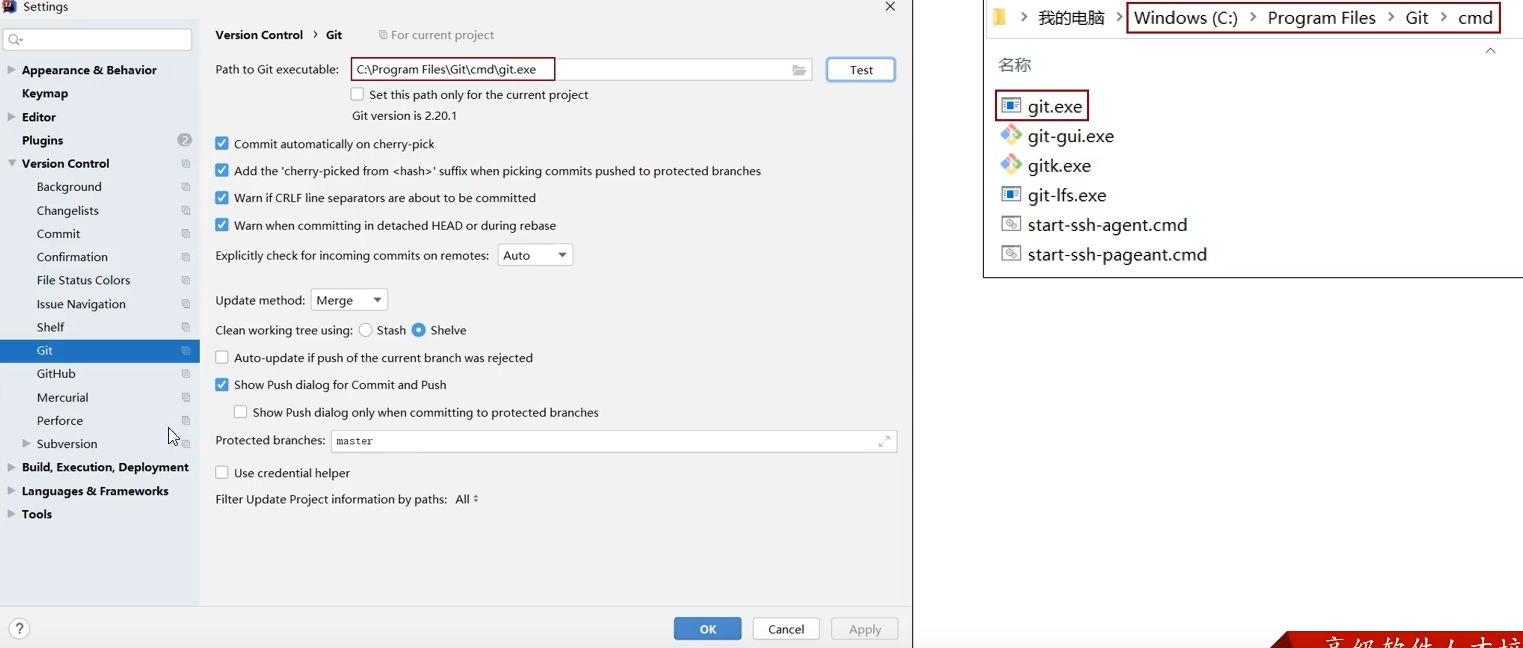Image resolution: width=1523 pixels, height=648 pixels.
Task: Expand Build, Execution, Deployment section
Action: coord(11,468)
